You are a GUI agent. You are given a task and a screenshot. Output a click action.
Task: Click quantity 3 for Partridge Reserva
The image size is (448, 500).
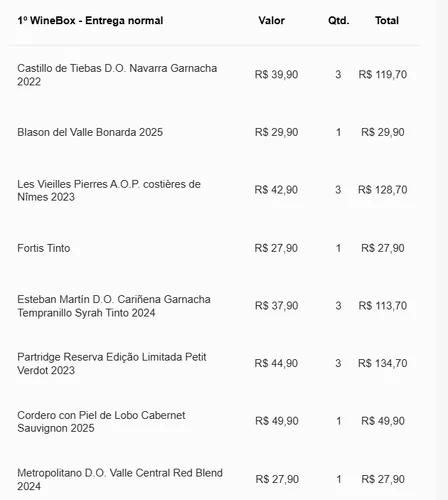point(338,363)
